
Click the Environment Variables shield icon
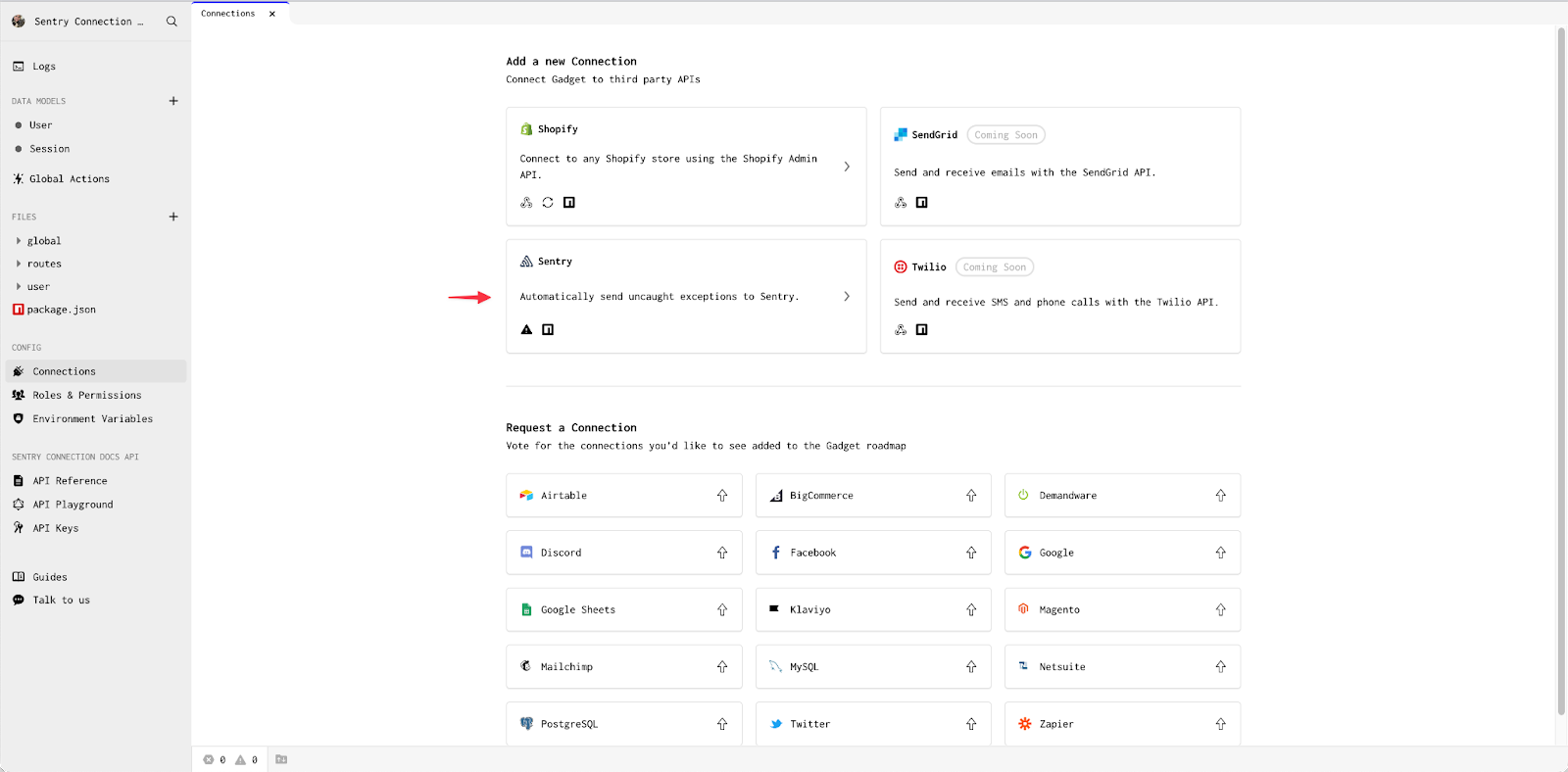(x=19, y=418)
